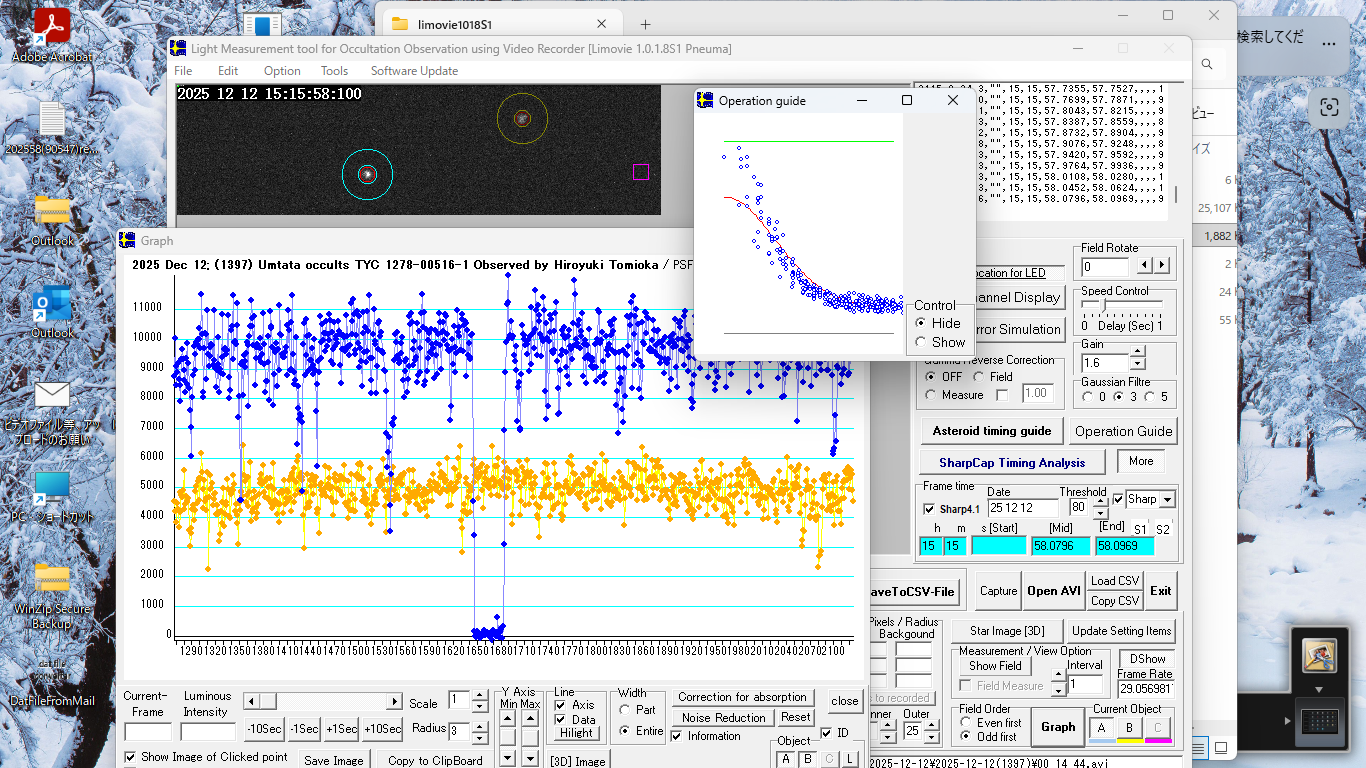The image size is (1366, 768).
Task: Select object B under Current Object
Action: tap(1129, 728)
